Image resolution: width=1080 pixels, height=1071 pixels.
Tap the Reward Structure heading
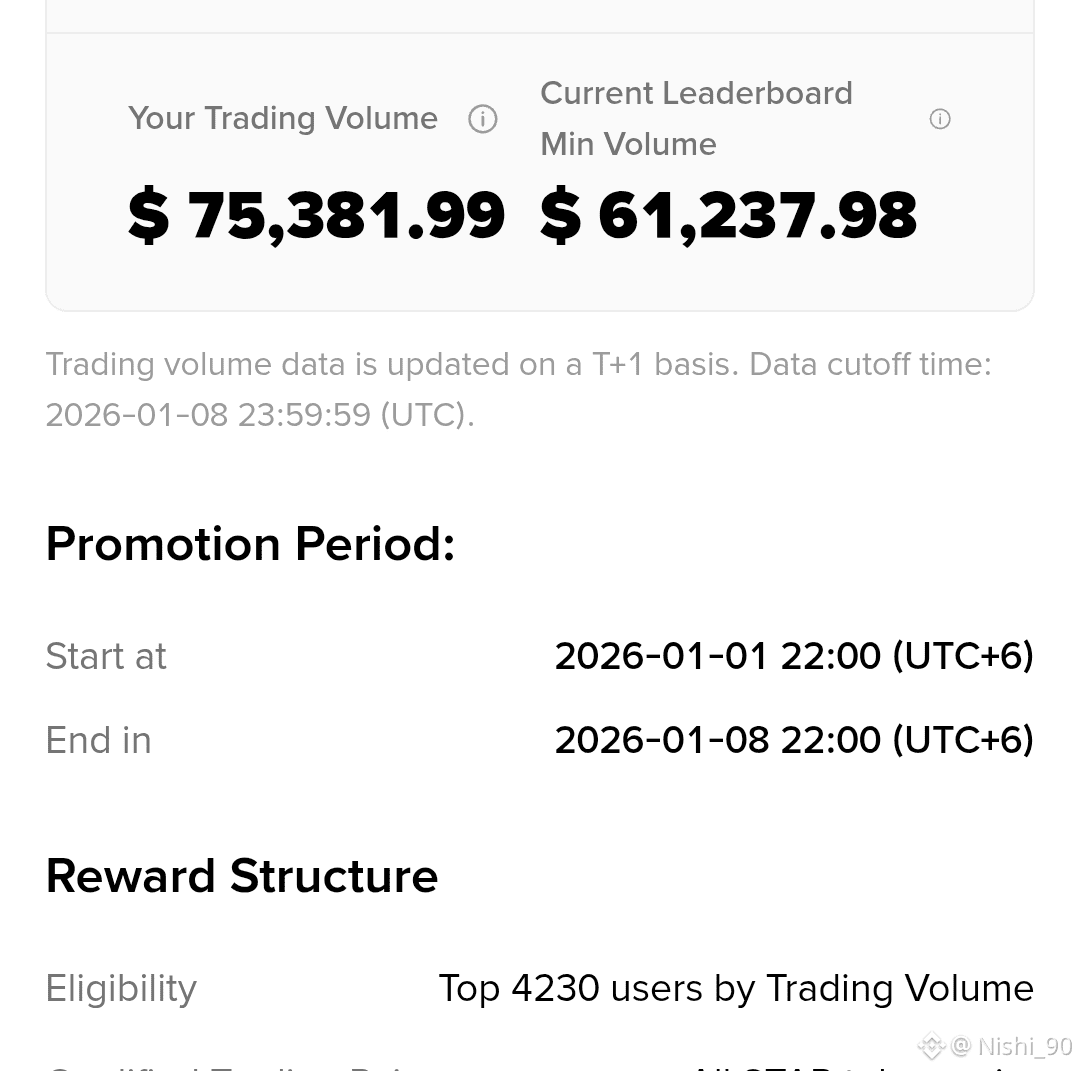click(242, 876)
